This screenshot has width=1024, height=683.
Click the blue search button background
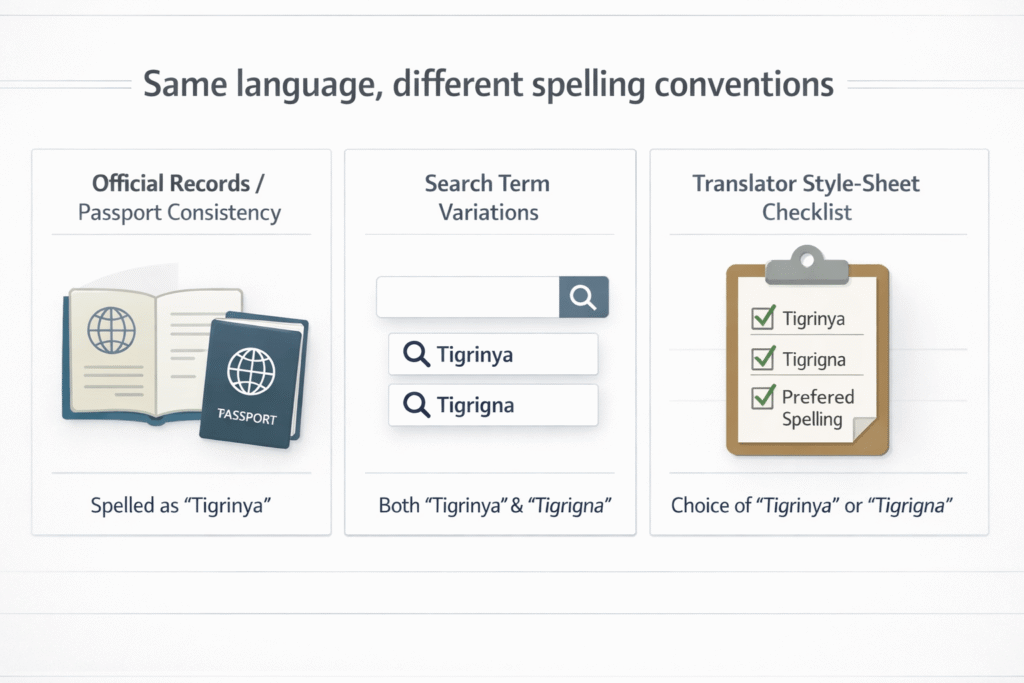[583, 296]
